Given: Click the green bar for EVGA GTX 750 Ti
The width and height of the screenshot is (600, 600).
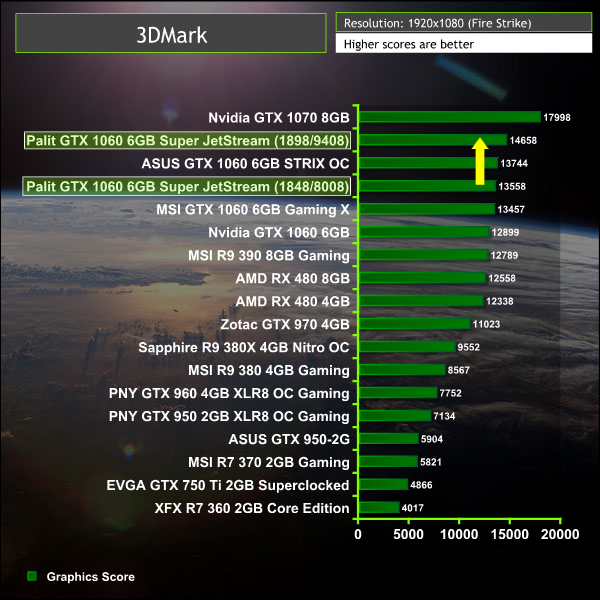Looking at the screenshot, I should [383, 484].
